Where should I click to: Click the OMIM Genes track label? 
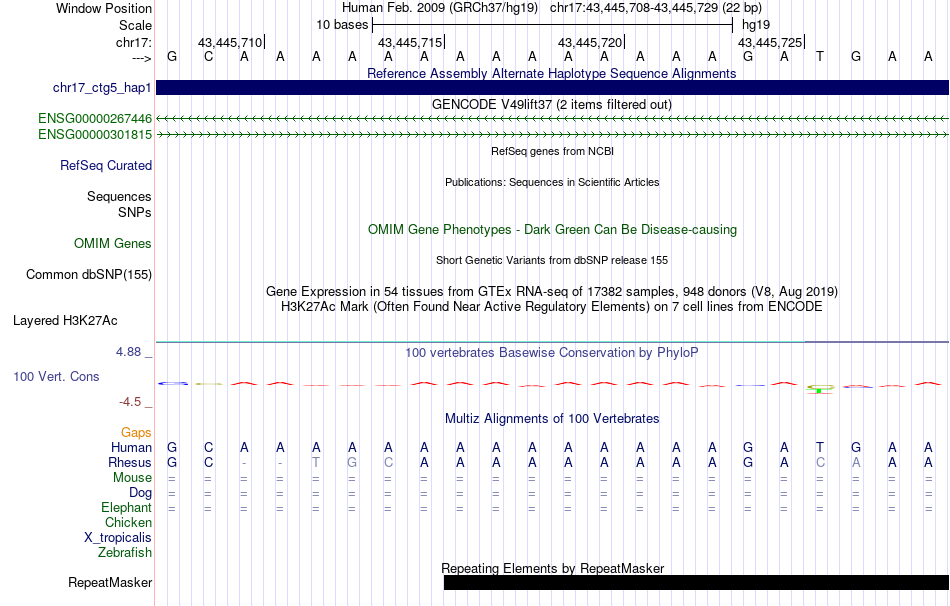113,244
